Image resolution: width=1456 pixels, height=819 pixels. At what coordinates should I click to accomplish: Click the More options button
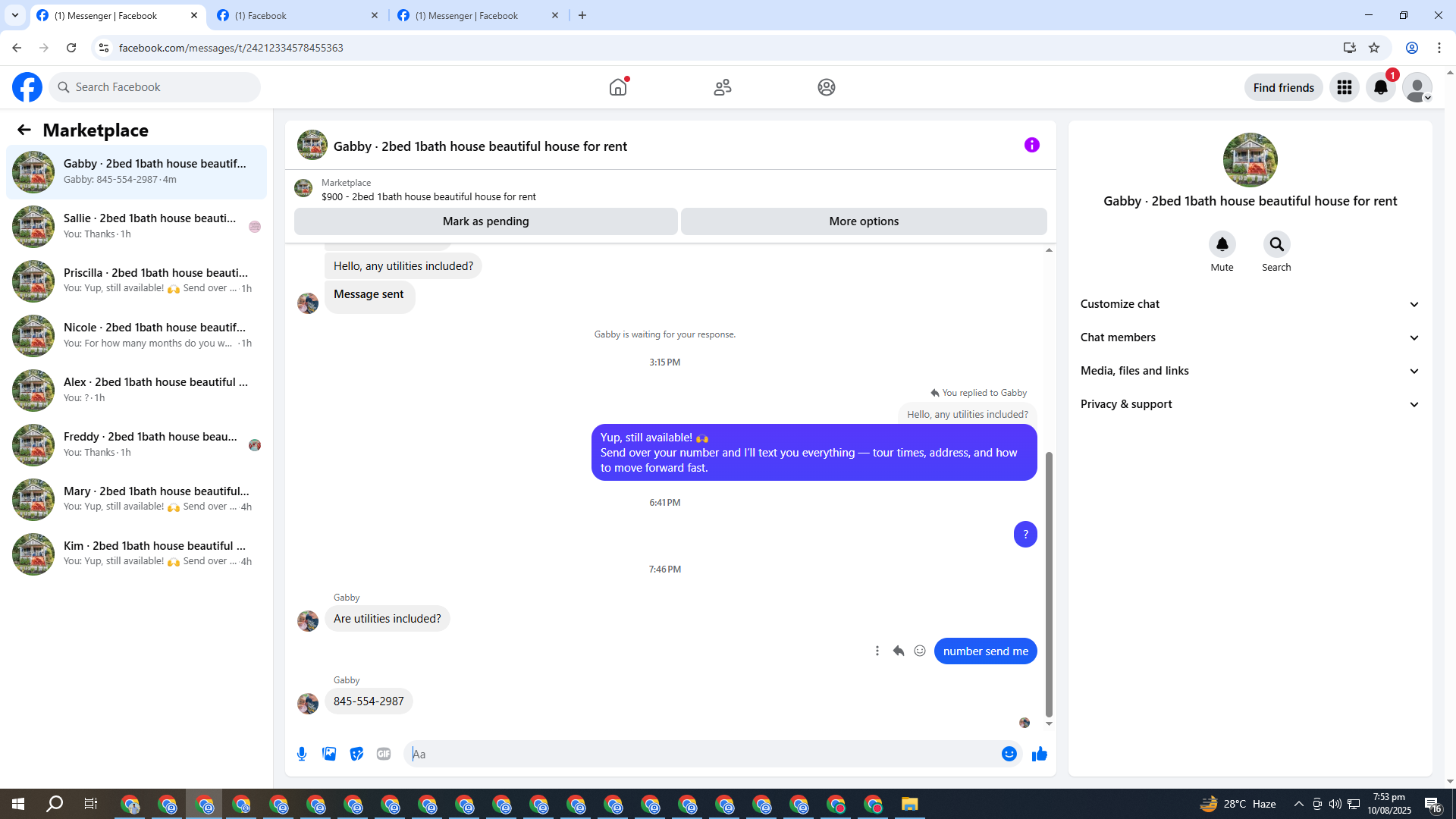[864, 221]
